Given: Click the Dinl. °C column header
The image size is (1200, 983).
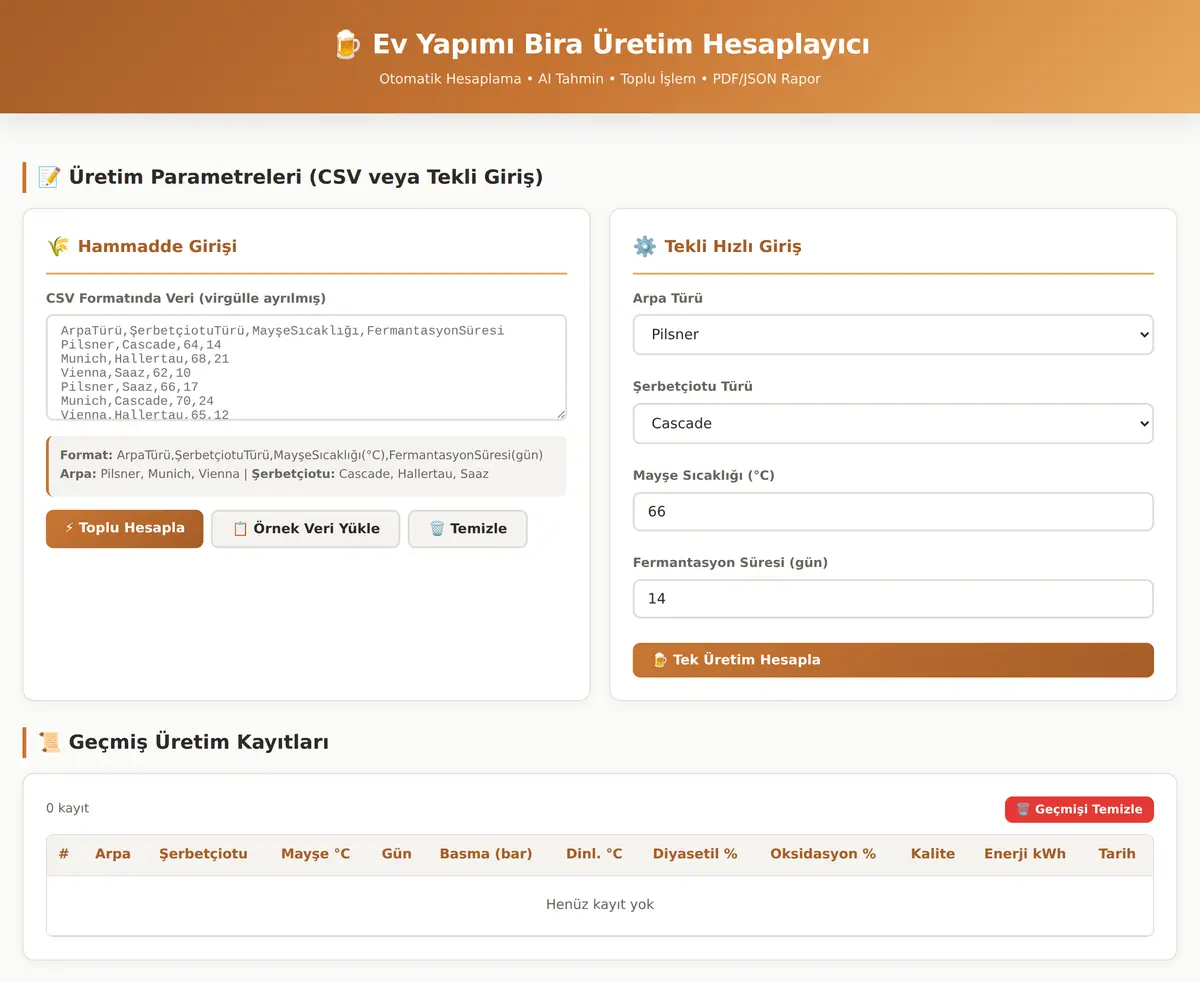Looking at the screenshot, I should coord(594,854).
